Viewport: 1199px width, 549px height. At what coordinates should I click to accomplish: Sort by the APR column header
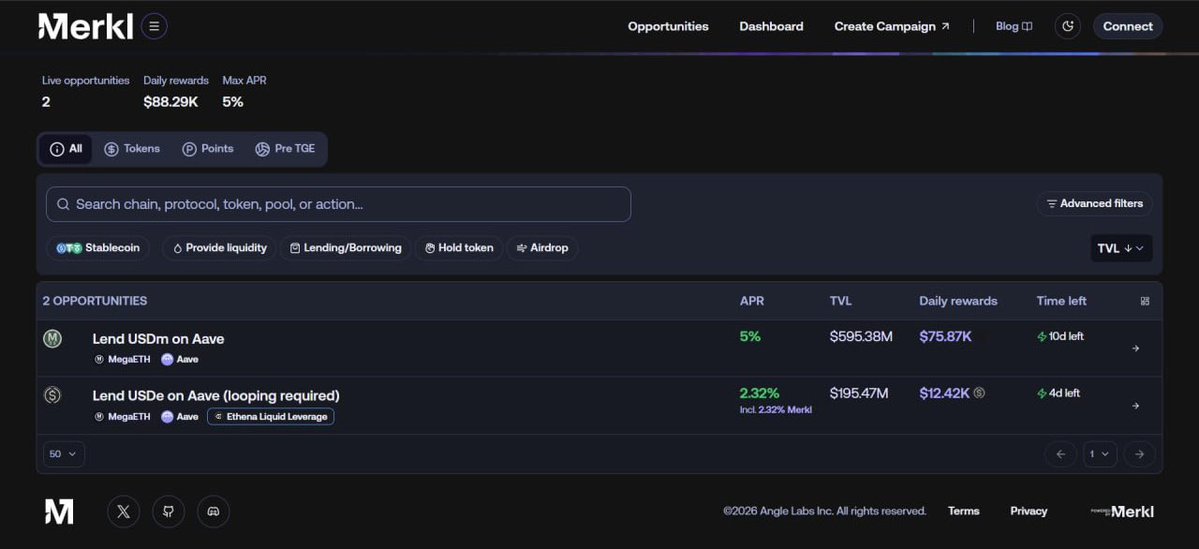point(752,301)
